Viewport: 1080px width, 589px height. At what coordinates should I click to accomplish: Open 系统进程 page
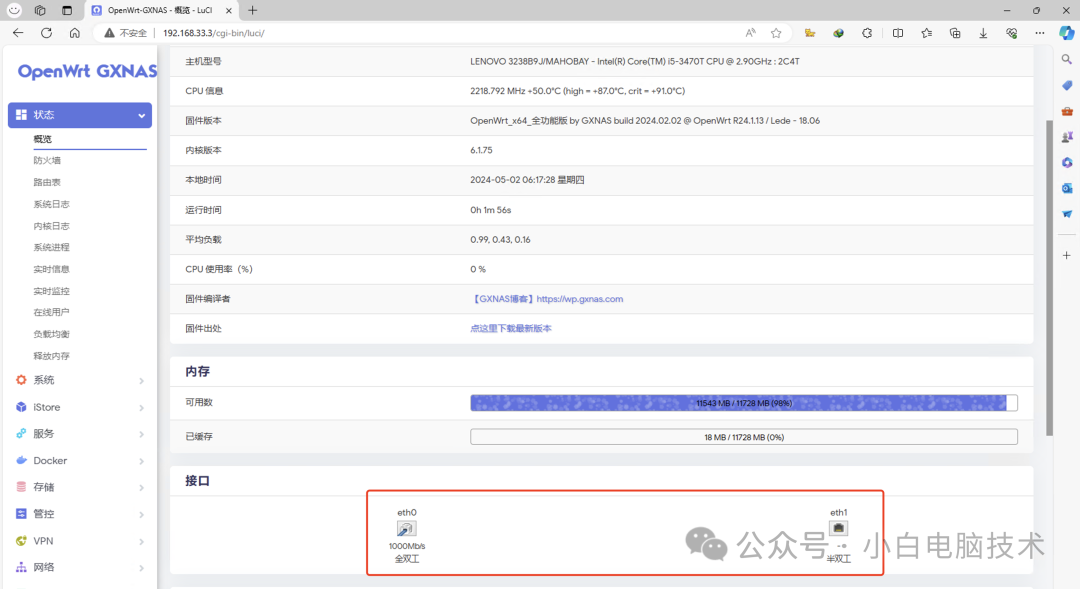[x=52, y=247]
